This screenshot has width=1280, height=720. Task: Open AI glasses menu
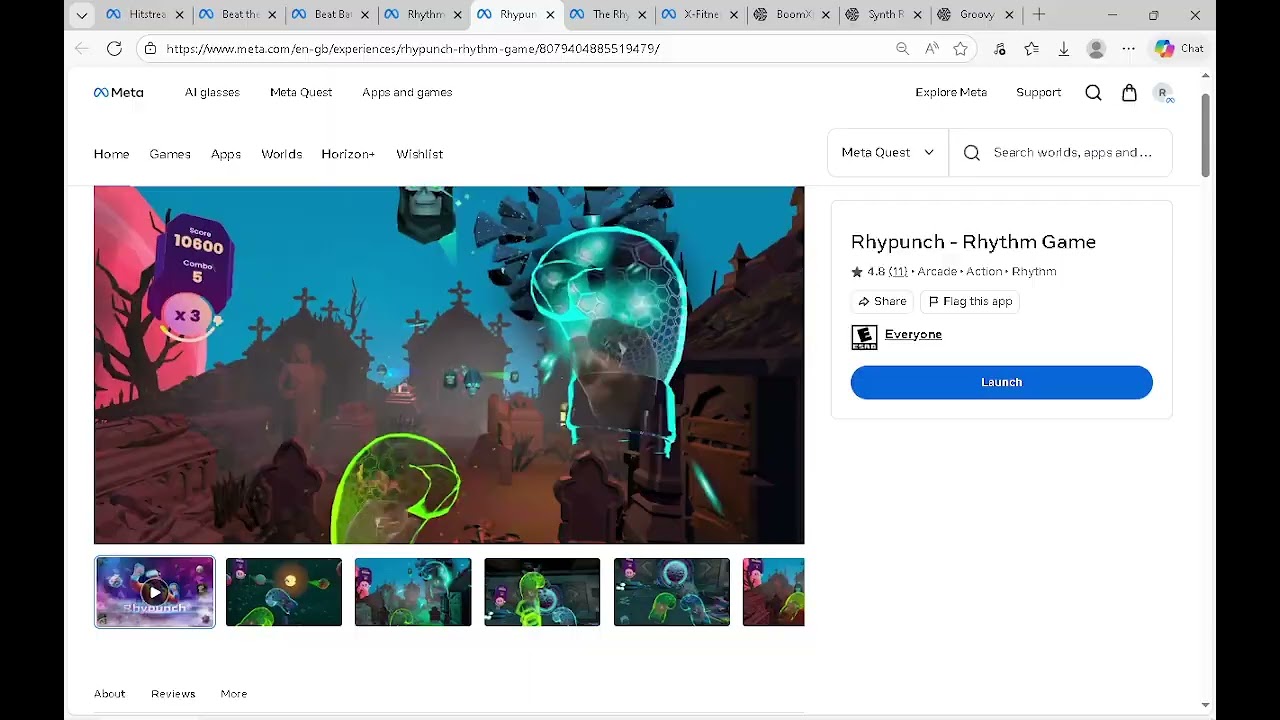click(x=212, y=92)
